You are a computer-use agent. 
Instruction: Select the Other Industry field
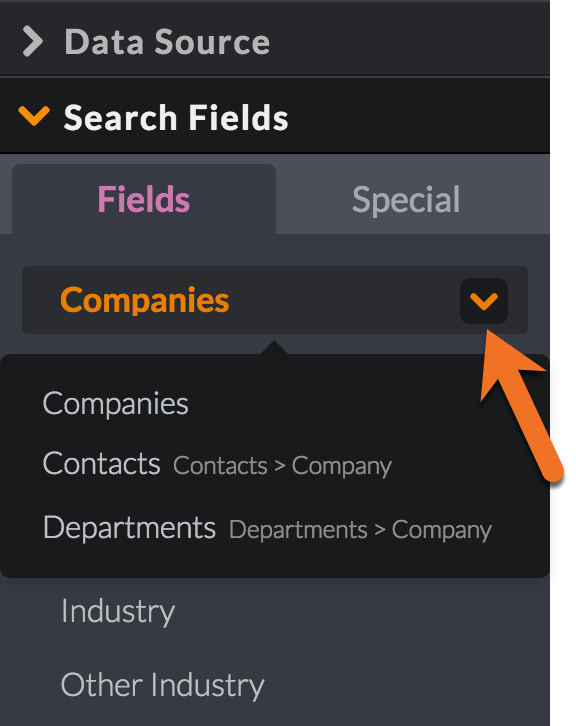(163, 685)
